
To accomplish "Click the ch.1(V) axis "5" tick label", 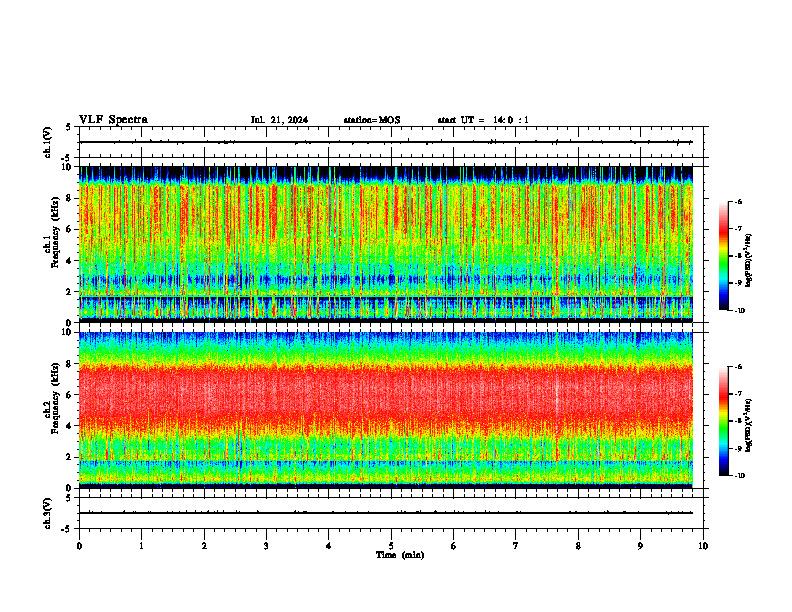I will [69, 128].
